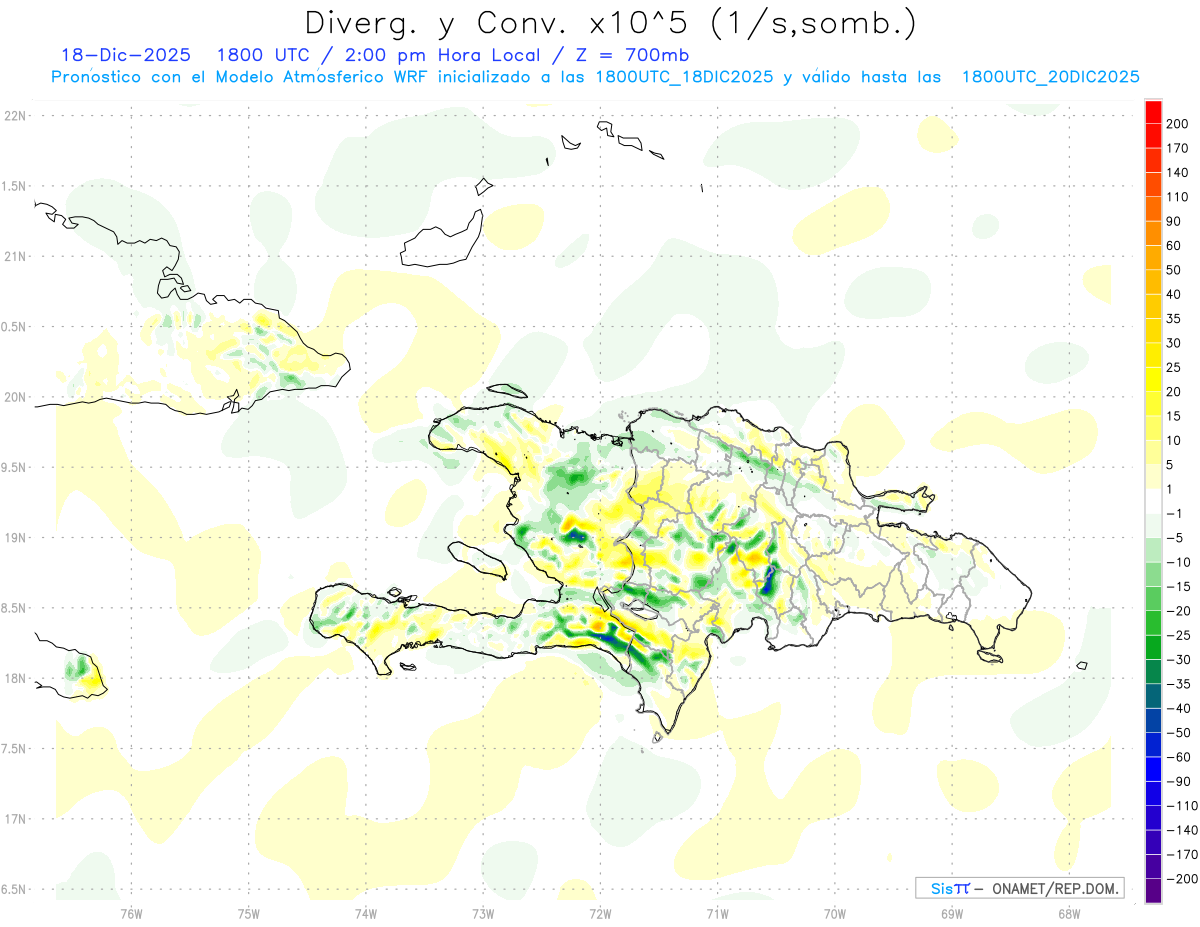
Task: Click the colorbar value '110'
Action: (1177, 197)
